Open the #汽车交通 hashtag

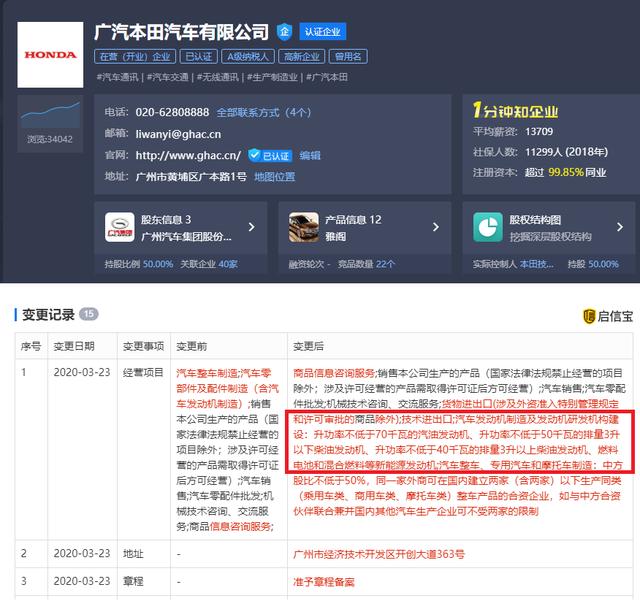coord(167,77)
